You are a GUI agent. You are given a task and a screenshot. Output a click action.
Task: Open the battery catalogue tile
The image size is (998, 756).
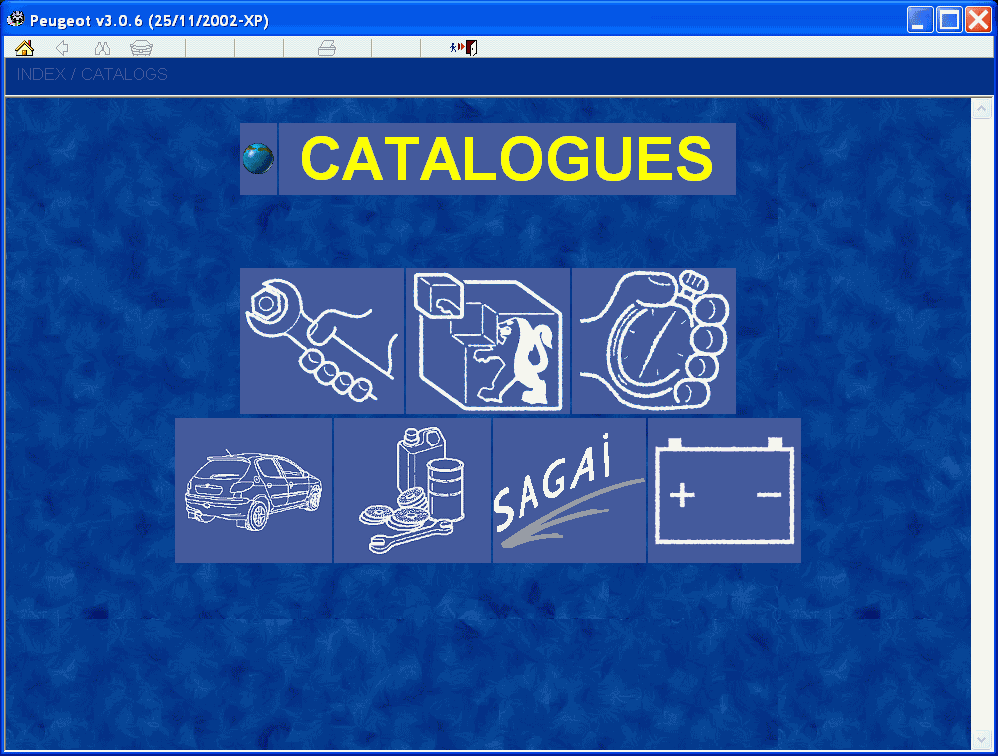coord(724,491)
